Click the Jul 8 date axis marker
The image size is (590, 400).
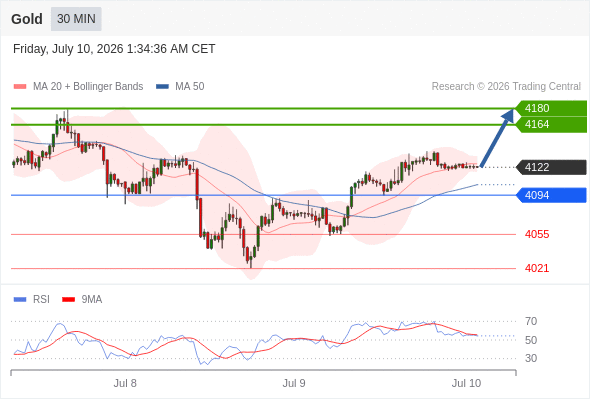(x=125, y=383)
